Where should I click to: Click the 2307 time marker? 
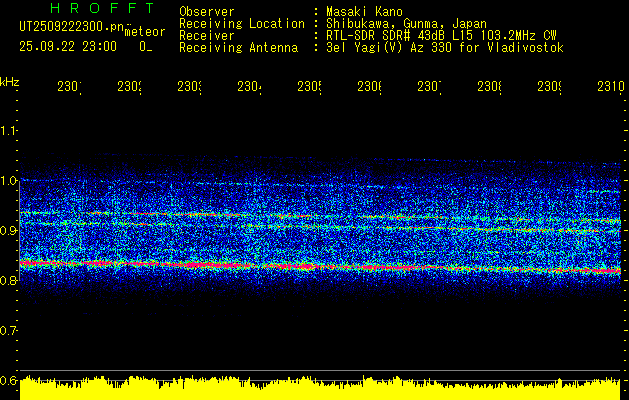coord(429,87)
